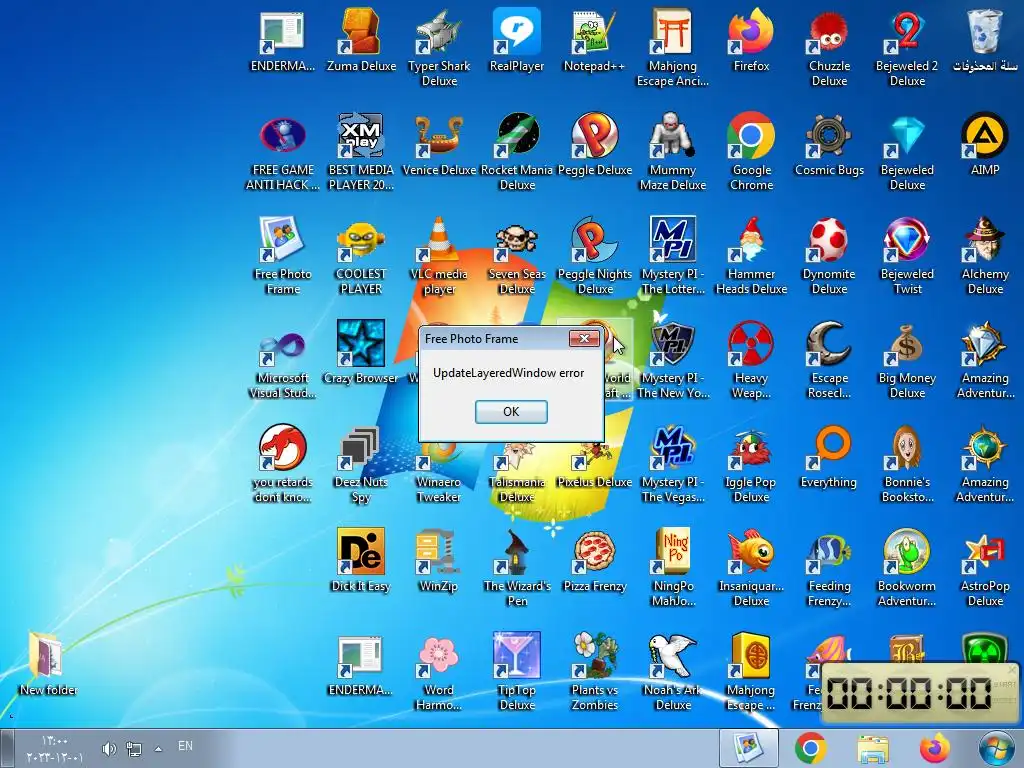Select the Rocket Mania Deluxe icon
The width and height of the screenshot is (1024, 768).
click(517, 152)
